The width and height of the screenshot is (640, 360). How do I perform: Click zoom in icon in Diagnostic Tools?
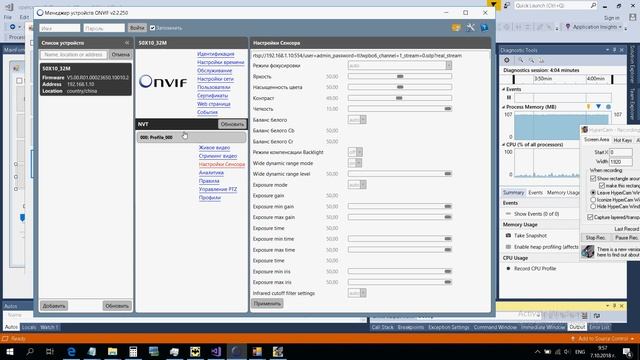pyautogui.click(x=521, y=60)
